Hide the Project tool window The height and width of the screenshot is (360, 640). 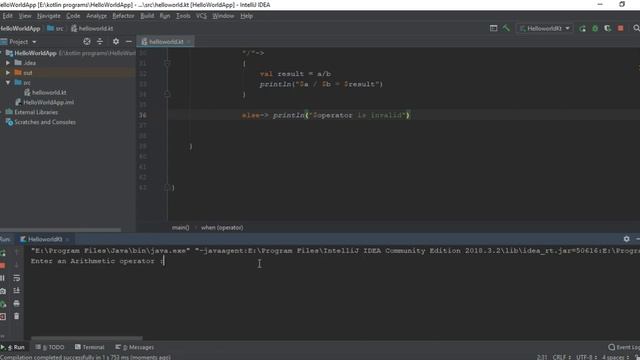(x=129, y=42)
